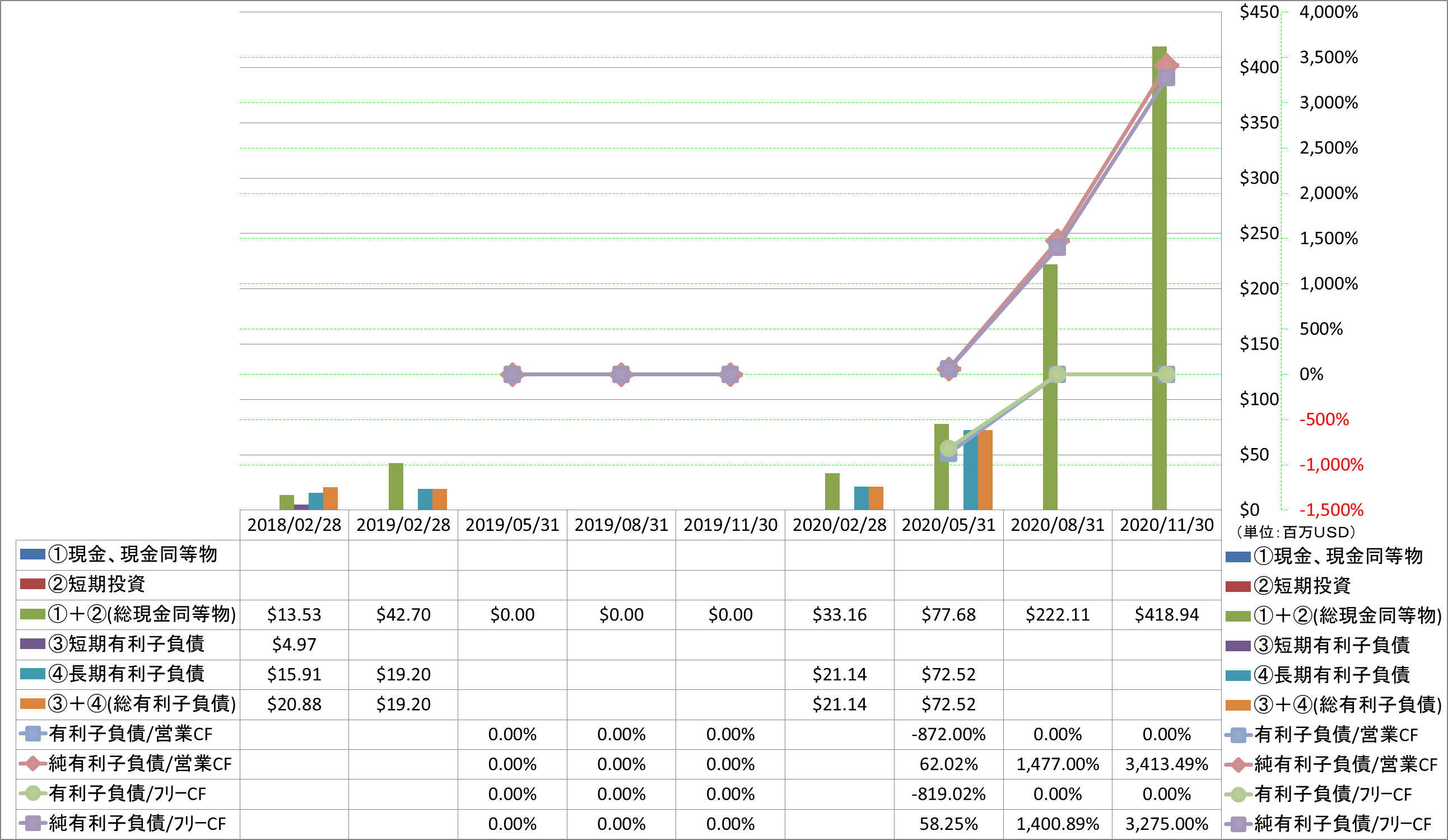Click the green circle marker at 2020/05/31

(949, 448)
